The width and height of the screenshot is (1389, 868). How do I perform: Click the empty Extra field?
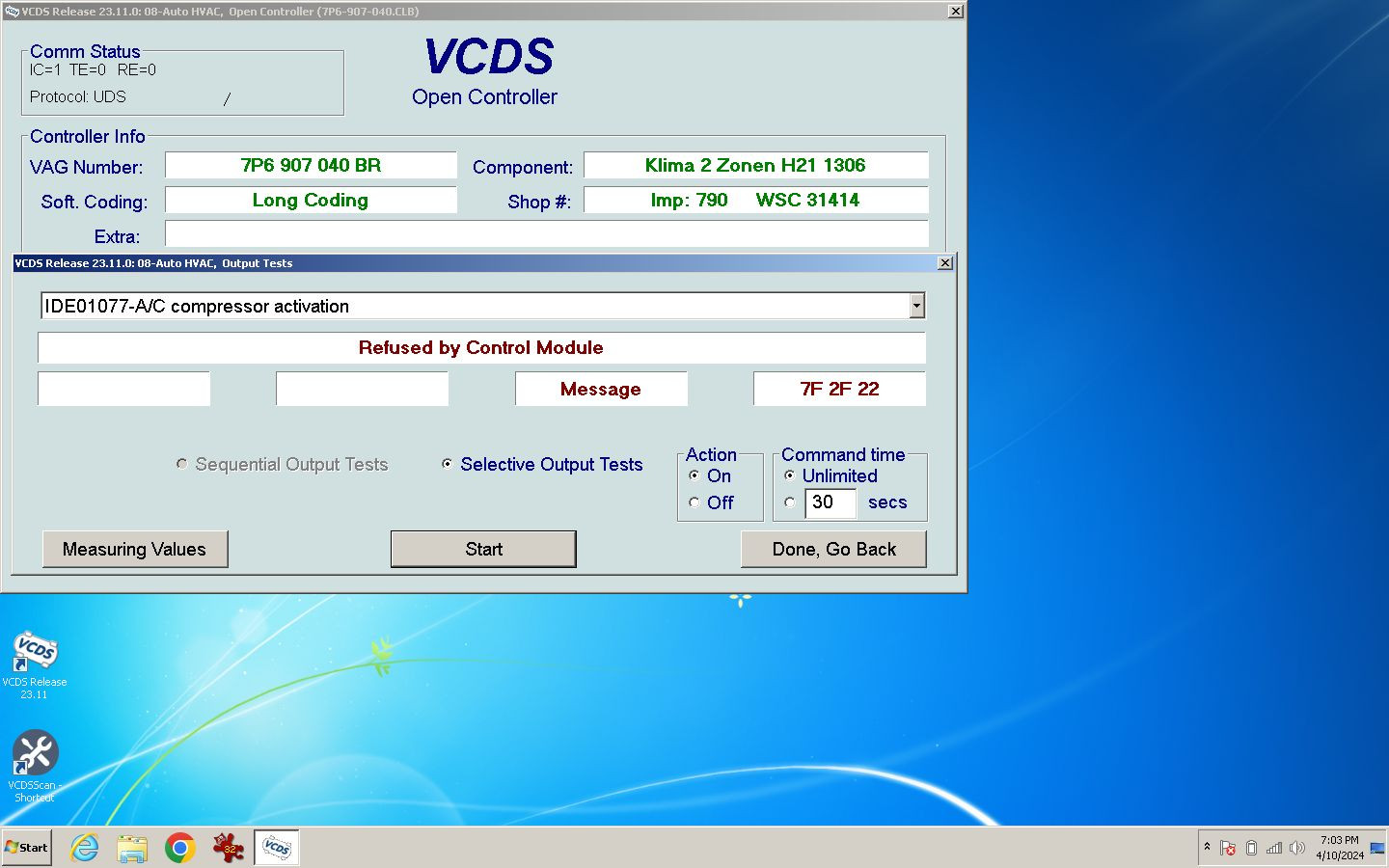pyautogui.click(x=547, y=234)
